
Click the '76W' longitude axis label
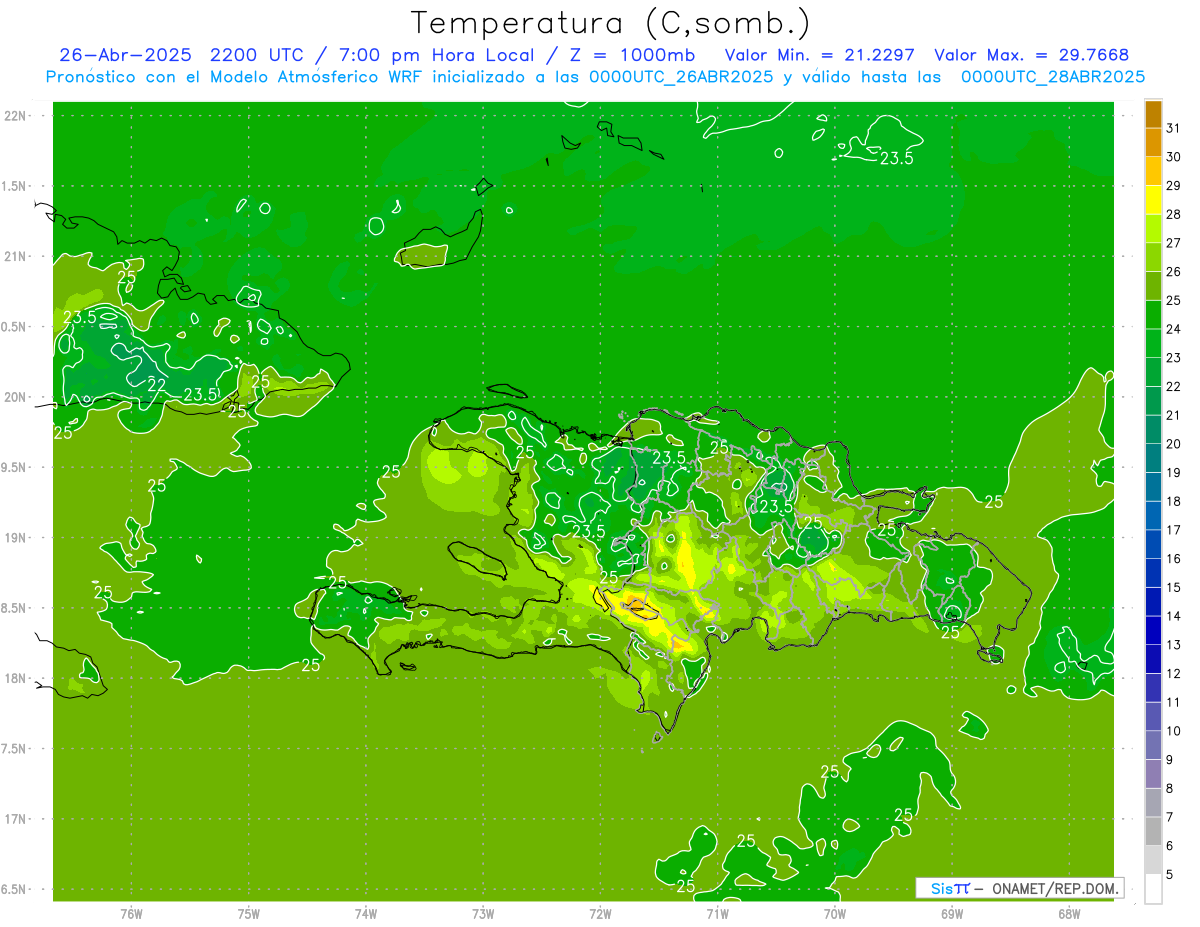[131, 914]
